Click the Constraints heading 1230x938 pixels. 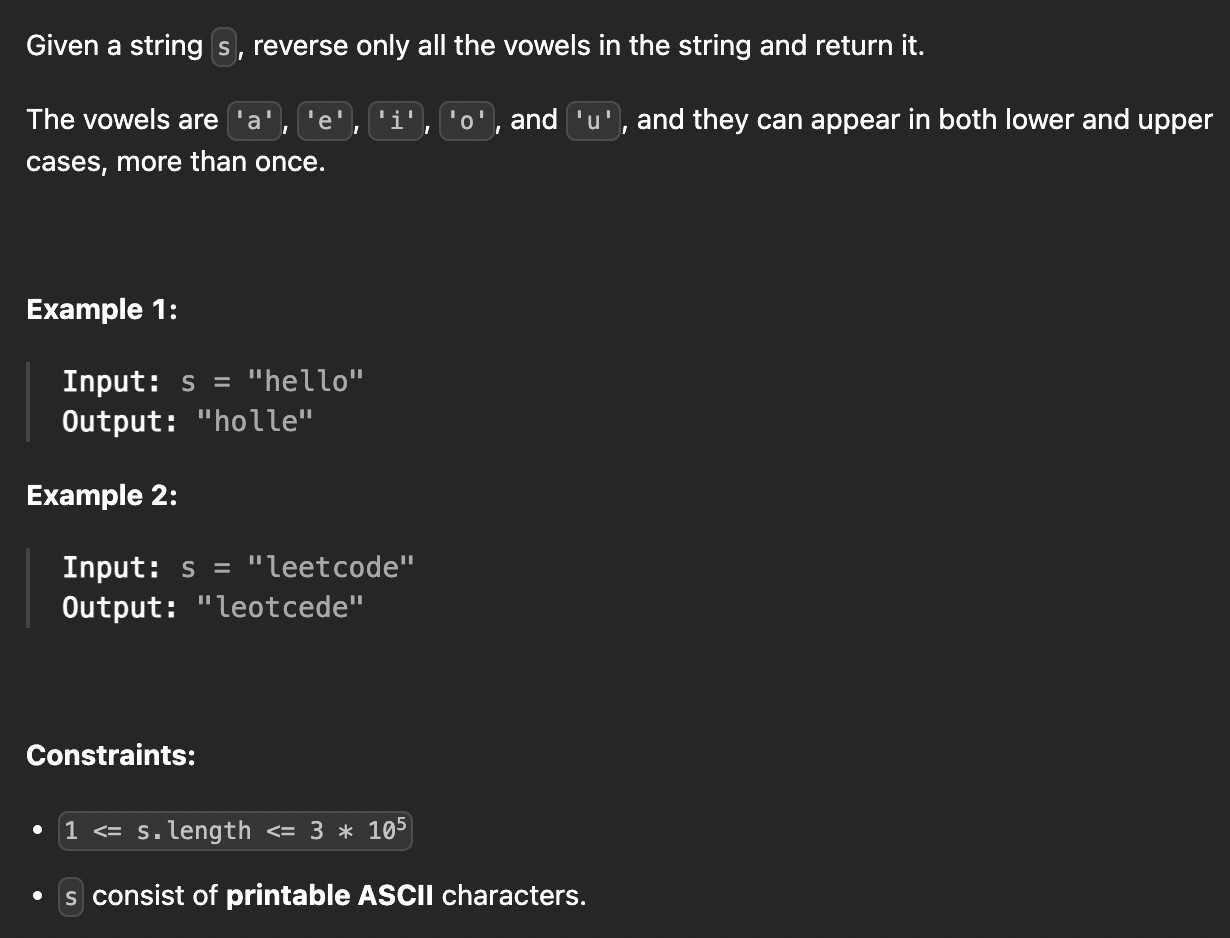click(111, 755)
